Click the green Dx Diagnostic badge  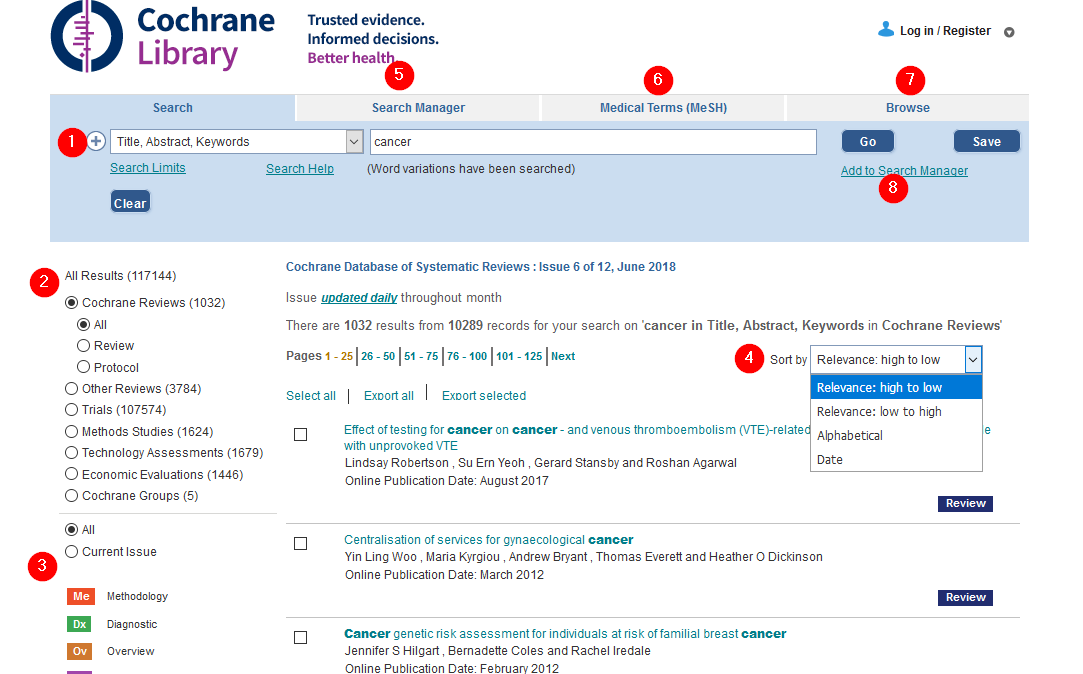pos(81,624)
